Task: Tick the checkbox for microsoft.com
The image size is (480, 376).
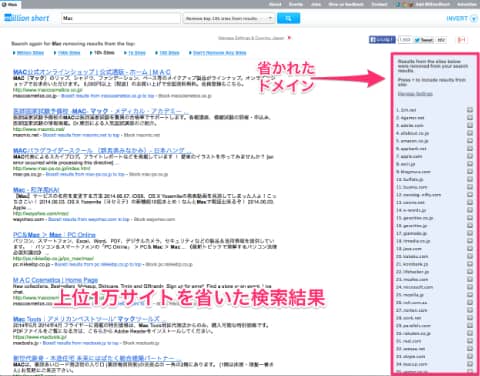Action: point(470,287)
